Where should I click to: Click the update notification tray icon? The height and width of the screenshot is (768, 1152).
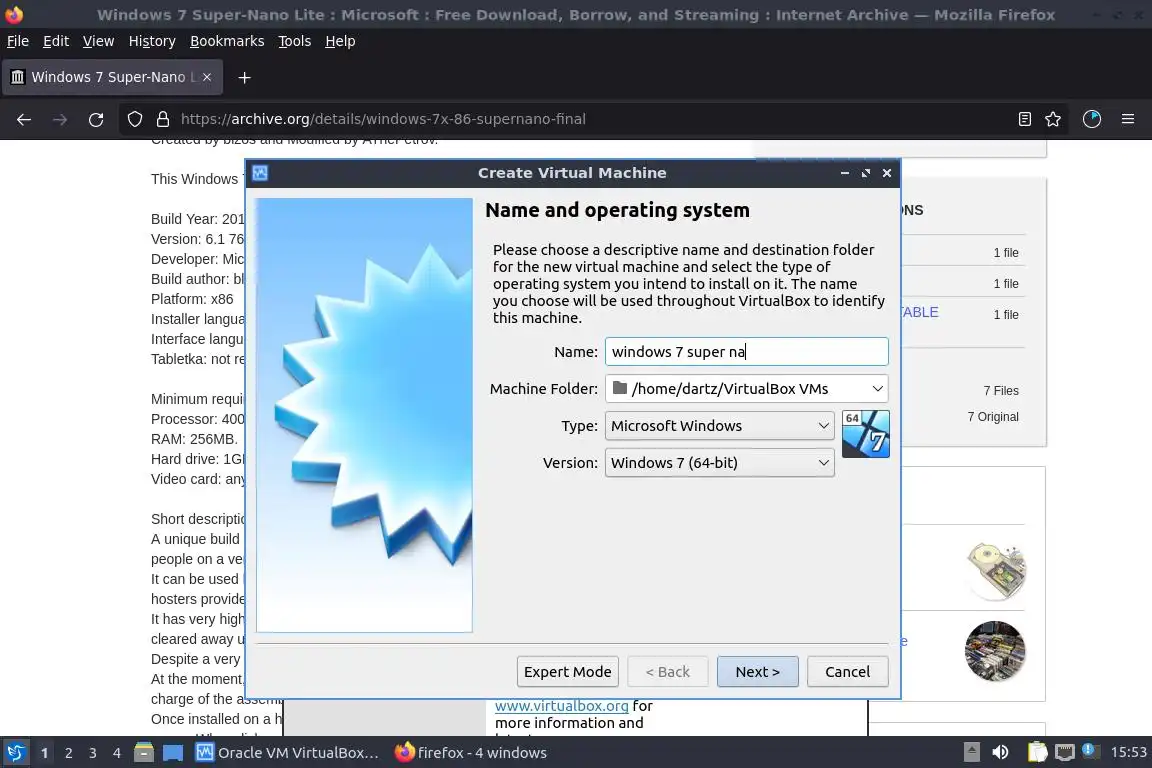(1090, 751)
